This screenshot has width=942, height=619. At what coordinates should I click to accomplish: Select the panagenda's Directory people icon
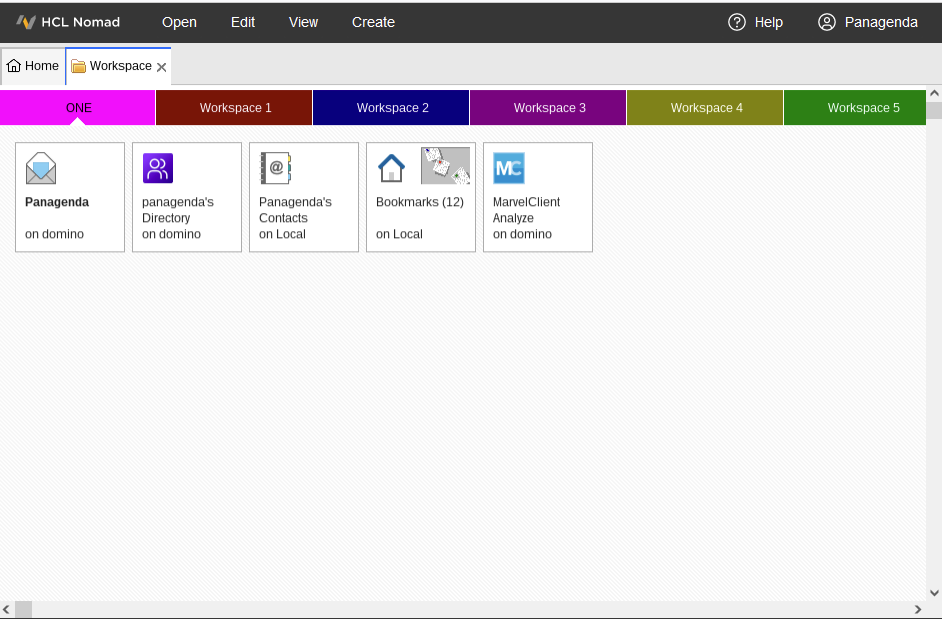point(158,168)
